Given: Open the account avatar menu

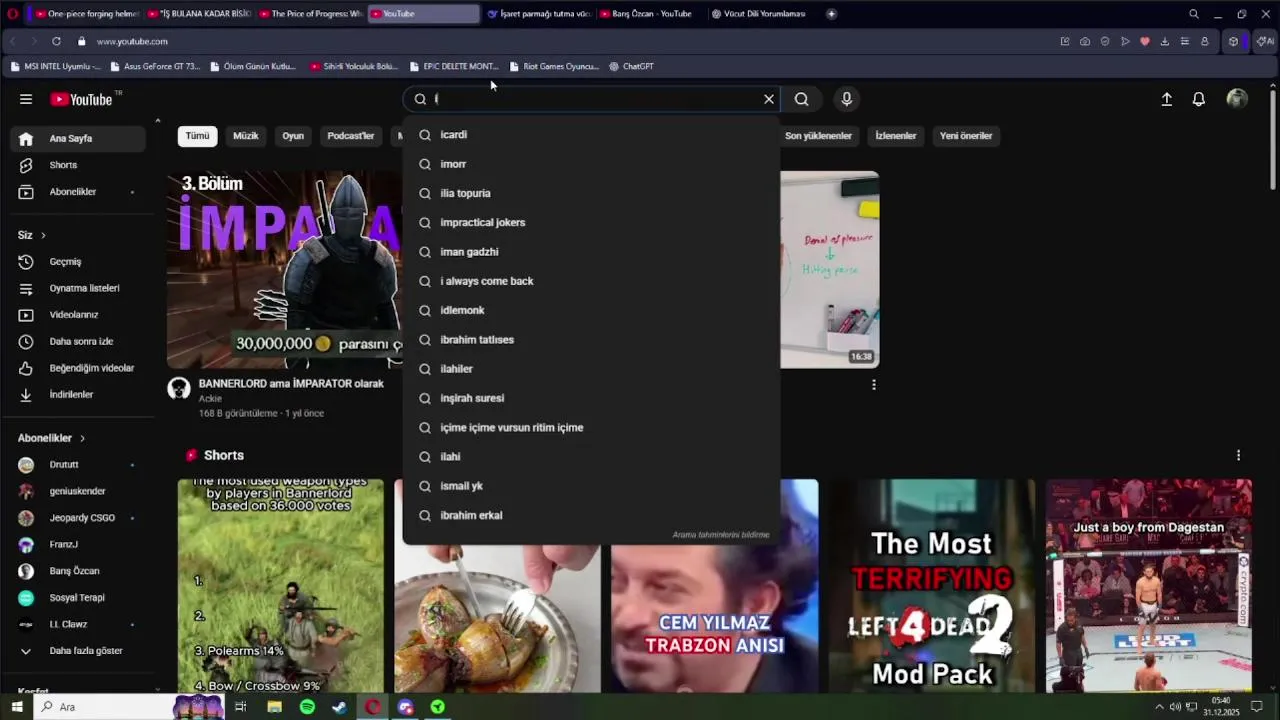Looking at the screenshot, I should 1237,99.
